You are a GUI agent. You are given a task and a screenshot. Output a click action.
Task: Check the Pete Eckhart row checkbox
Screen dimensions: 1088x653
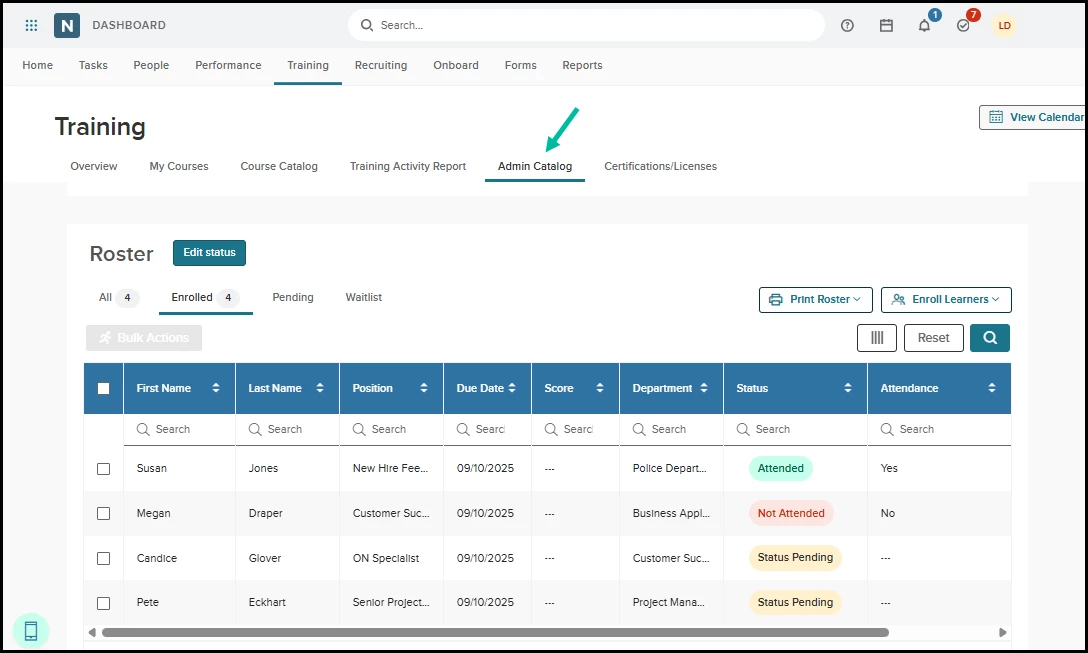pyautogui.click(x=103, y=604)
